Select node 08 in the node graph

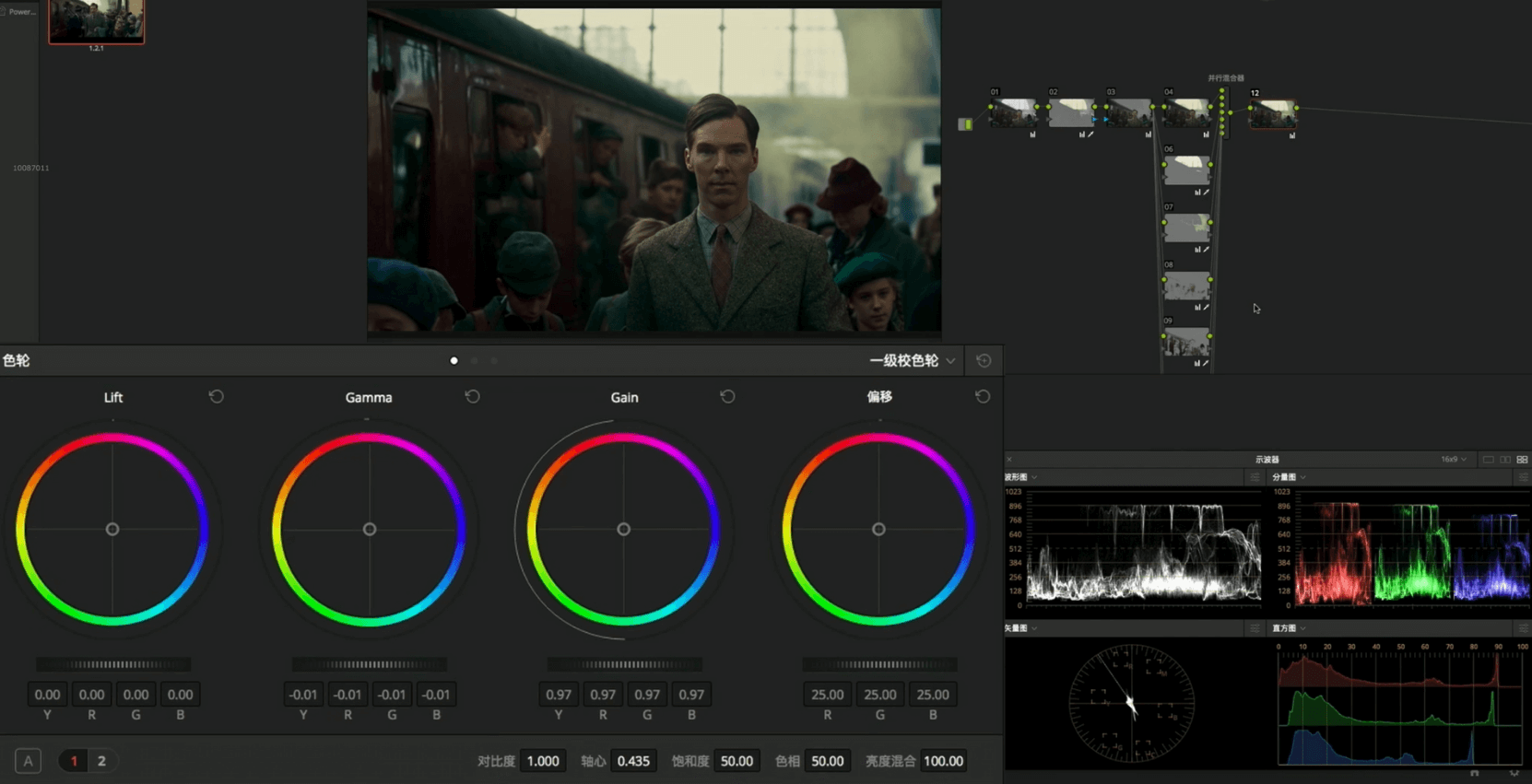[1187, 286]
